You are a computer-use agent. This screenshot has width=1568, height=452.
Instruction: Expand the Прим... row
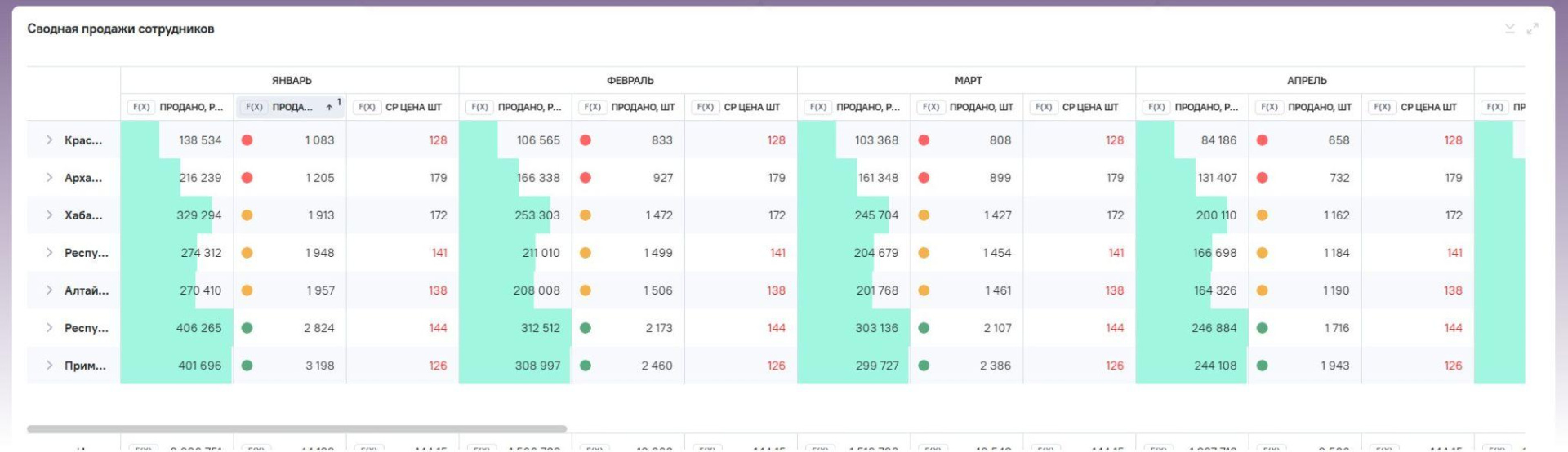click(x=50, y=366)
